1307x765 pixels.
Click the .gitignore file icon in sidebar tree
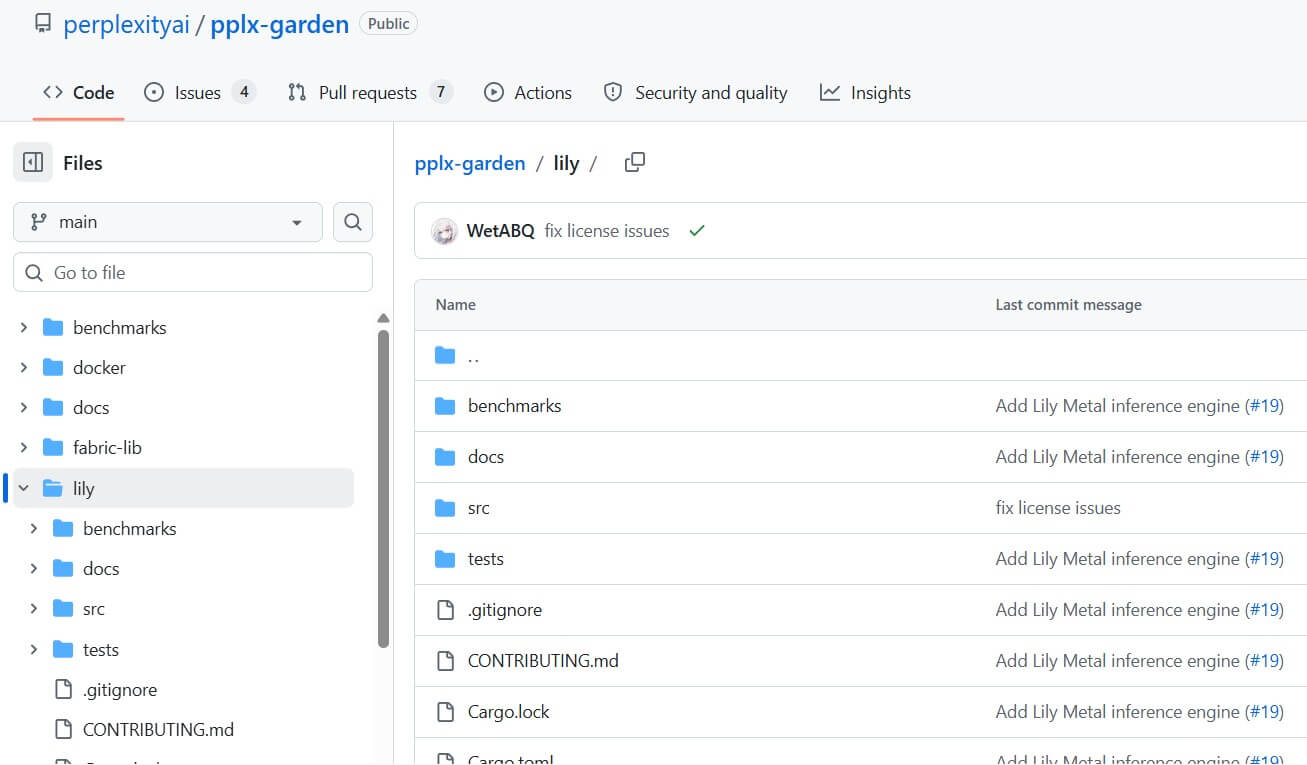(x=63, y=690)
